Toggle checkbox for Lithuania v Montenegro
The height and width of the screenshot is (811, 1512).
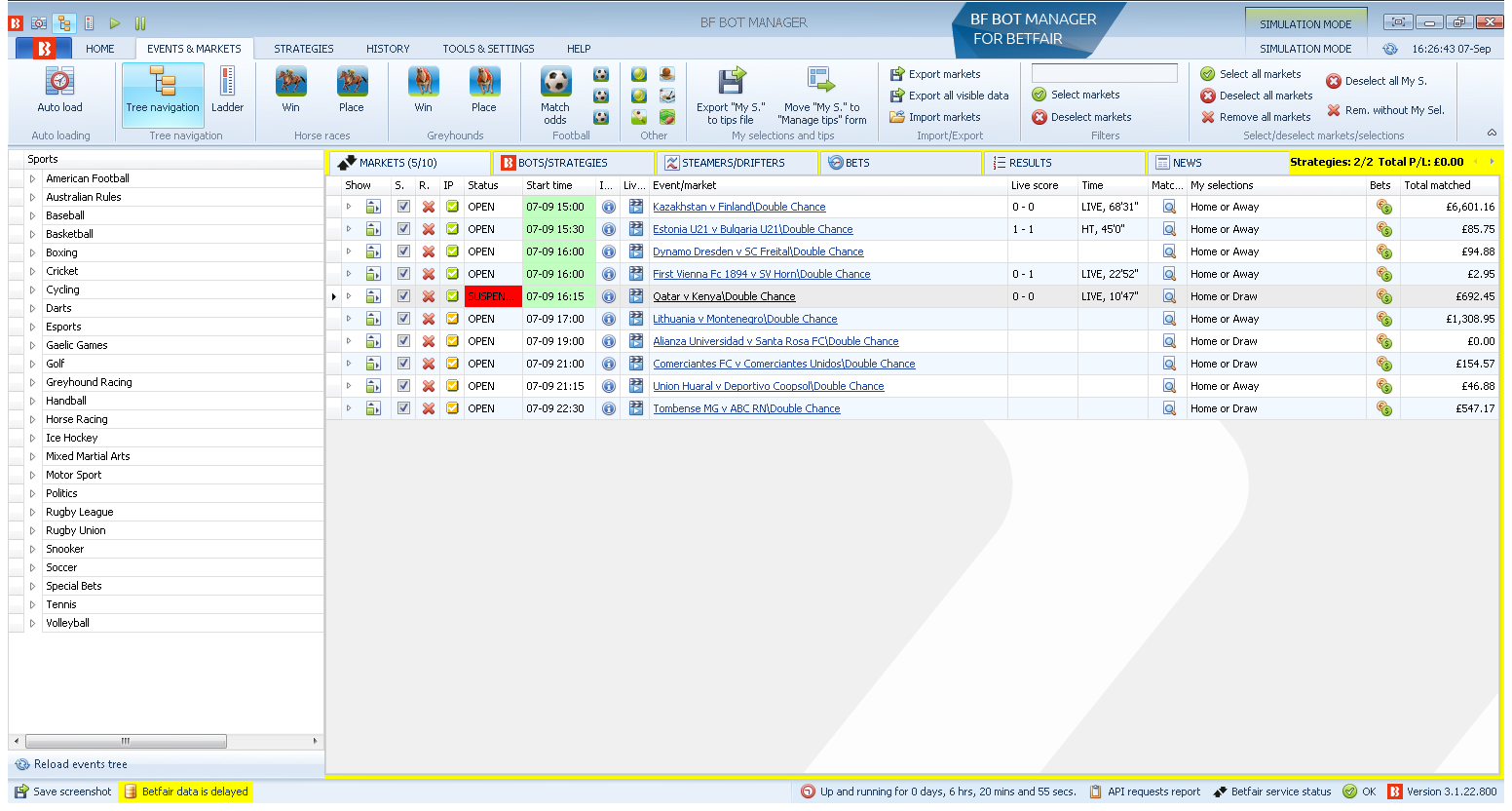tap(403, 319)
